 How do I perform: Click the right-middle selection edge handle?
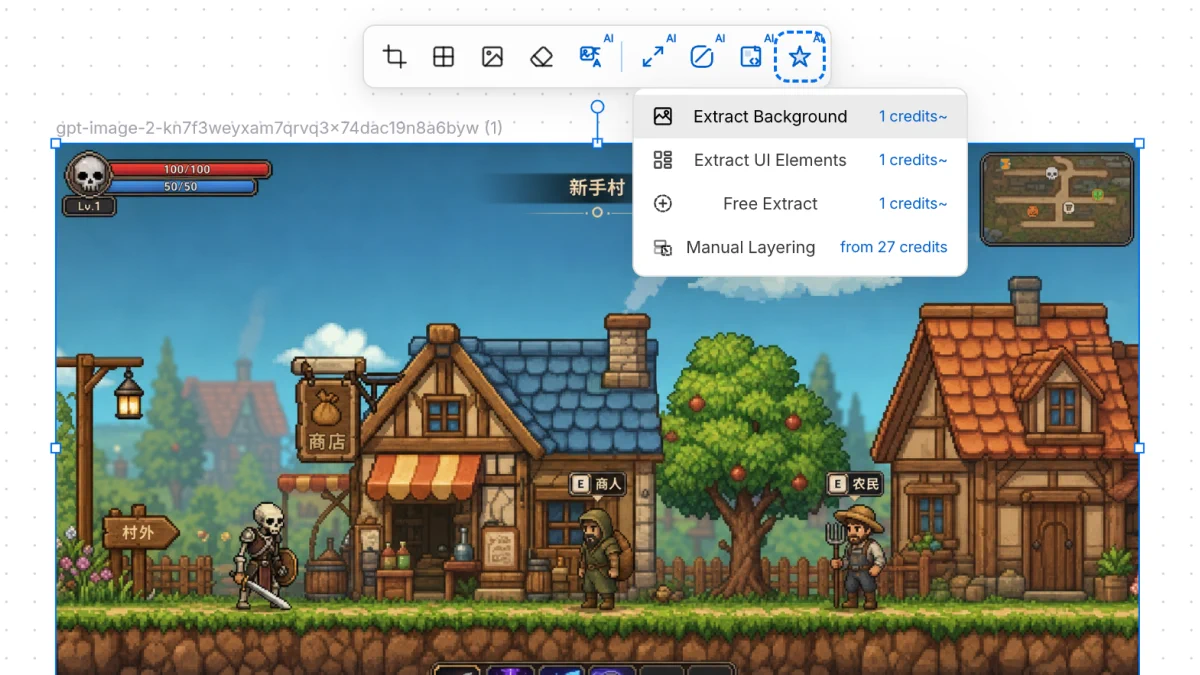(x=1139, y=448)
